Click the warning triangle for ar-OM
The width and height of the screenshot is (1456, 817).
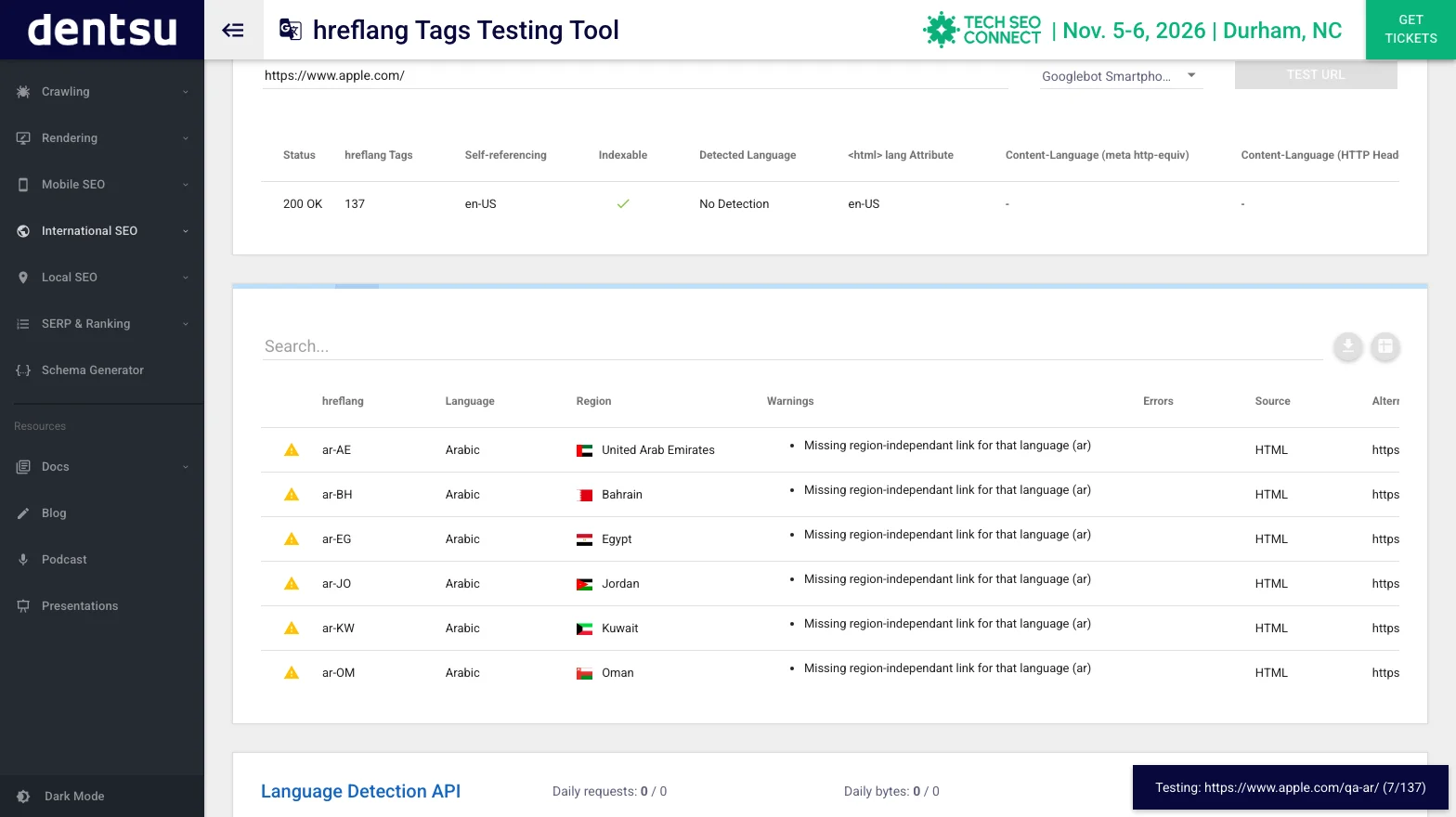pos(292,673)
